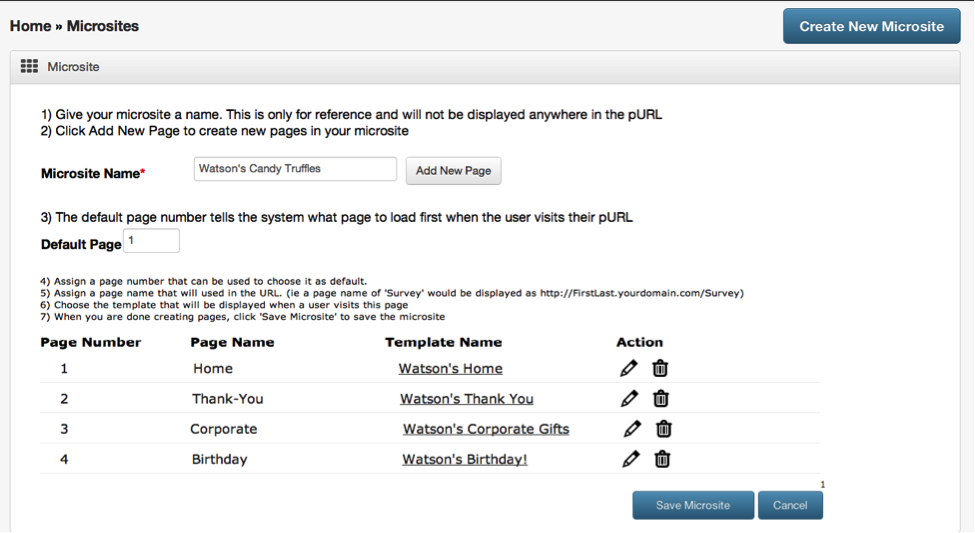
Task: Edit the Home page row
Action: coord(629,368)
